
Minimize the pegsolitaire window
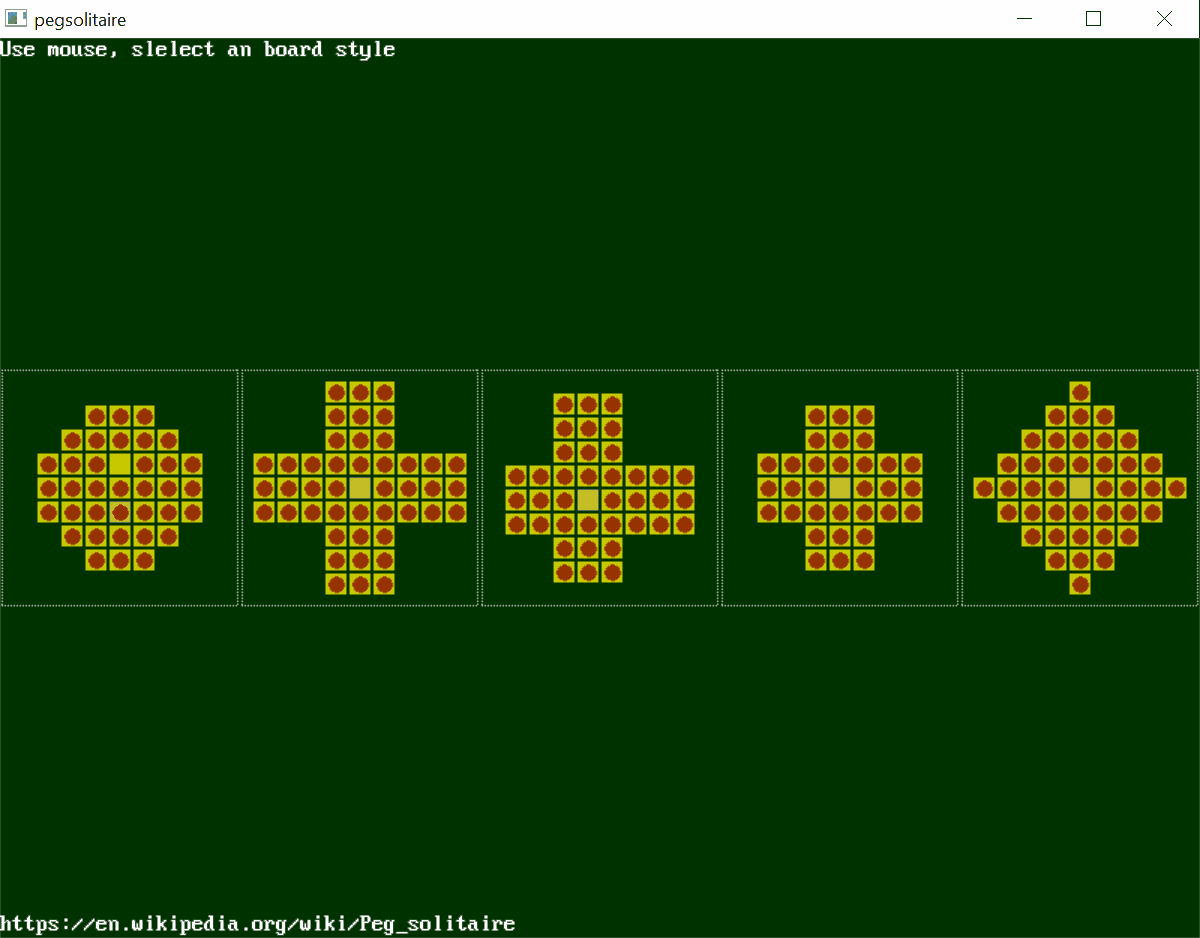pyautogui.click(x=1023, y=19)
